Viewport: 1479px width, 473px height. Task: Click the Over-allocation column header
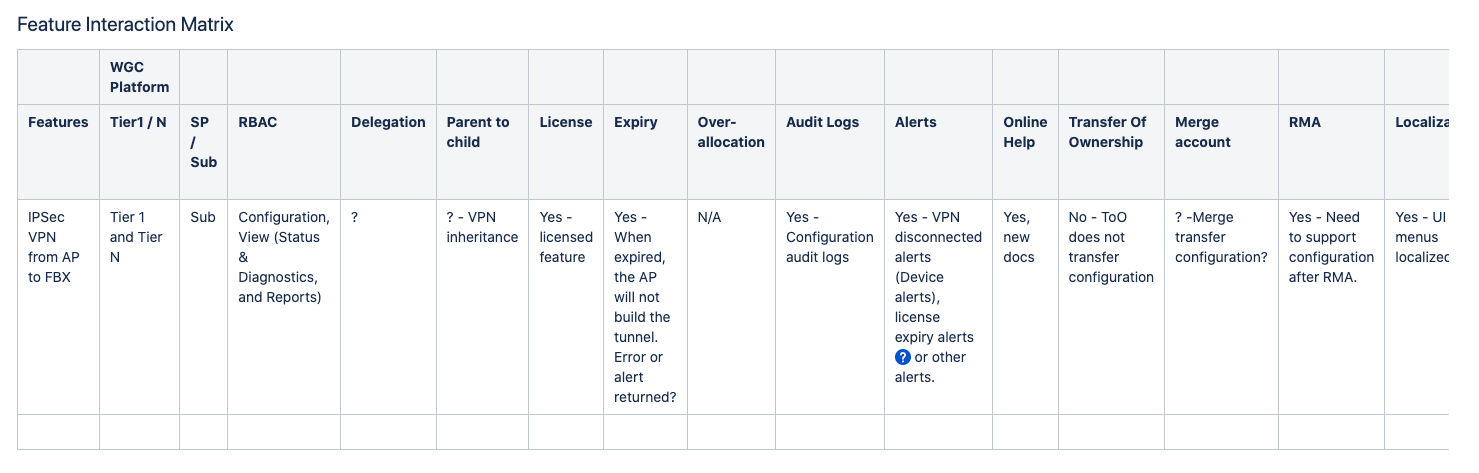tap(731, 132)
